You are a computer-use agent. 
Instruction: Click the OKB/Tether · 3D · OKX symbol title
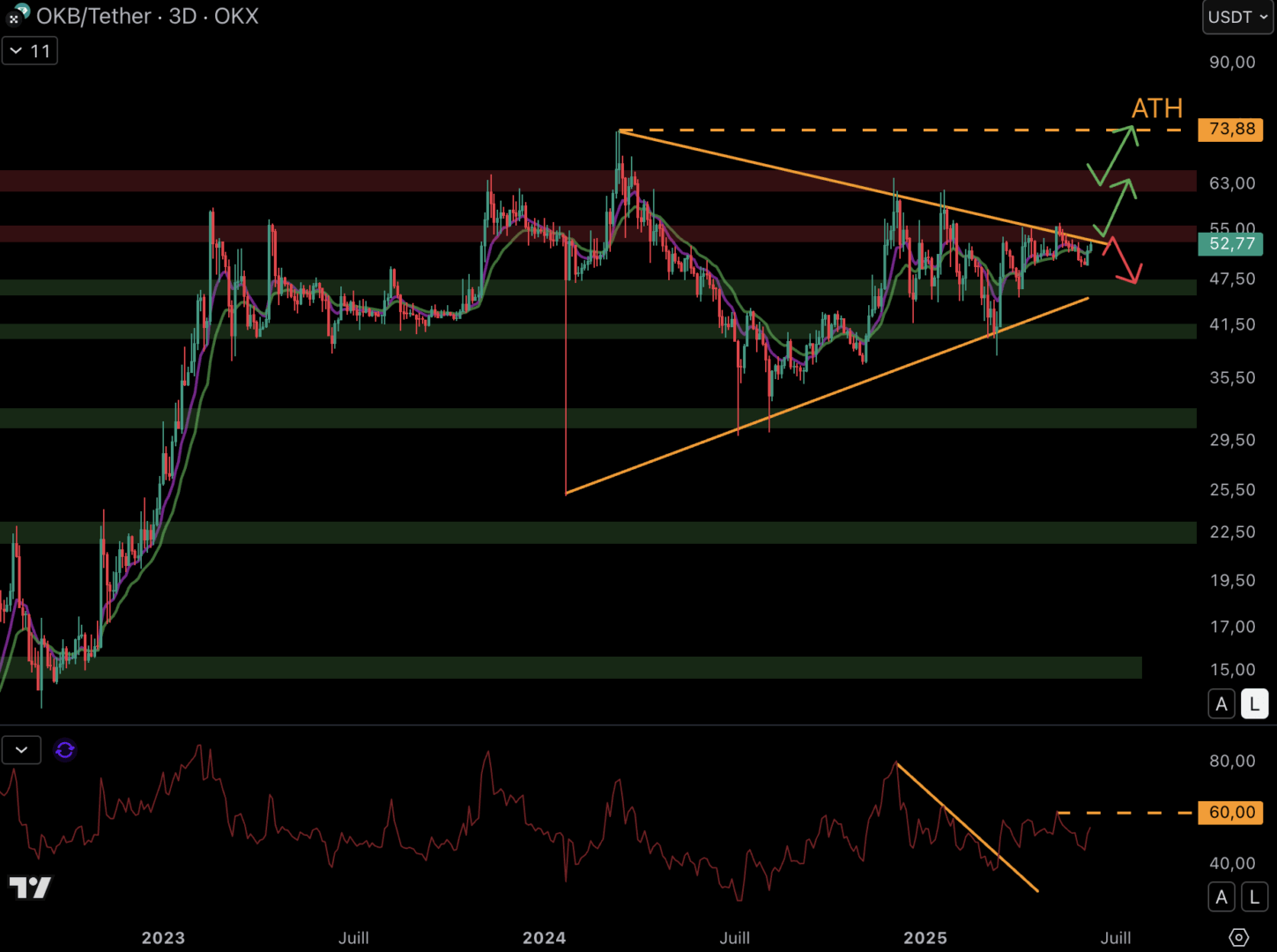coord(148,16)
